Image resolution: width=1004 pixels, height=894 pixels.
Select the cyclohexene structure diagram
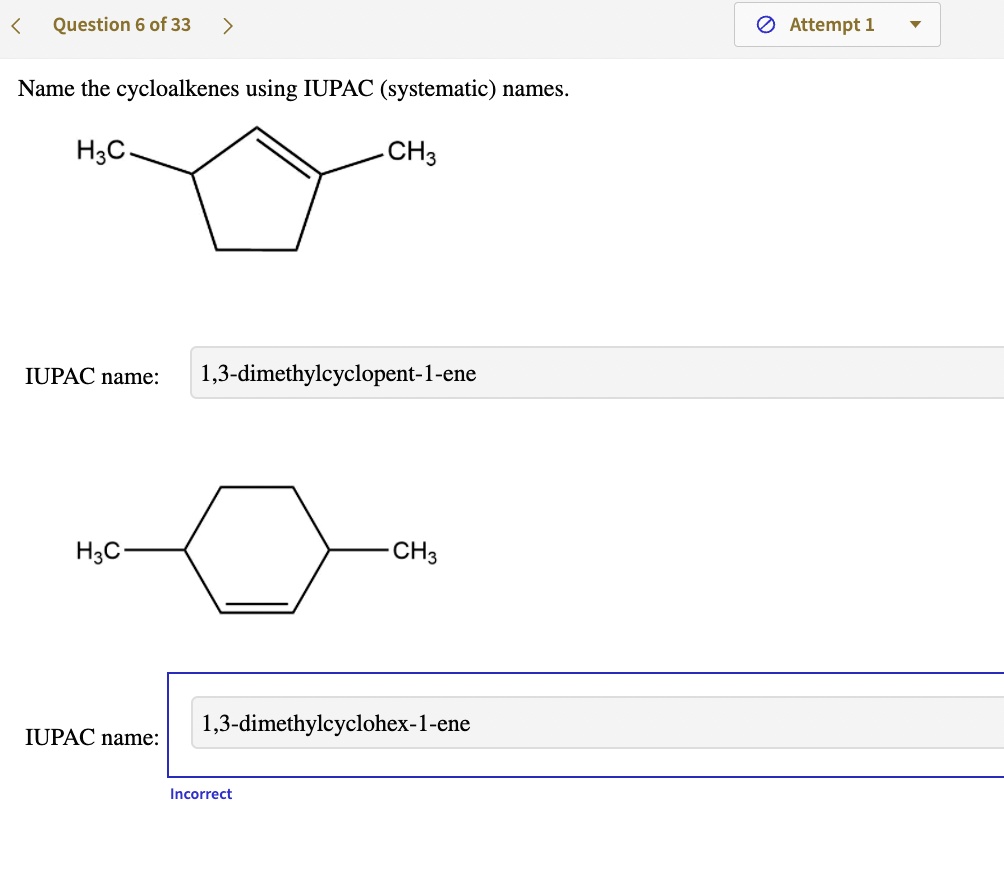coord(258,548)
